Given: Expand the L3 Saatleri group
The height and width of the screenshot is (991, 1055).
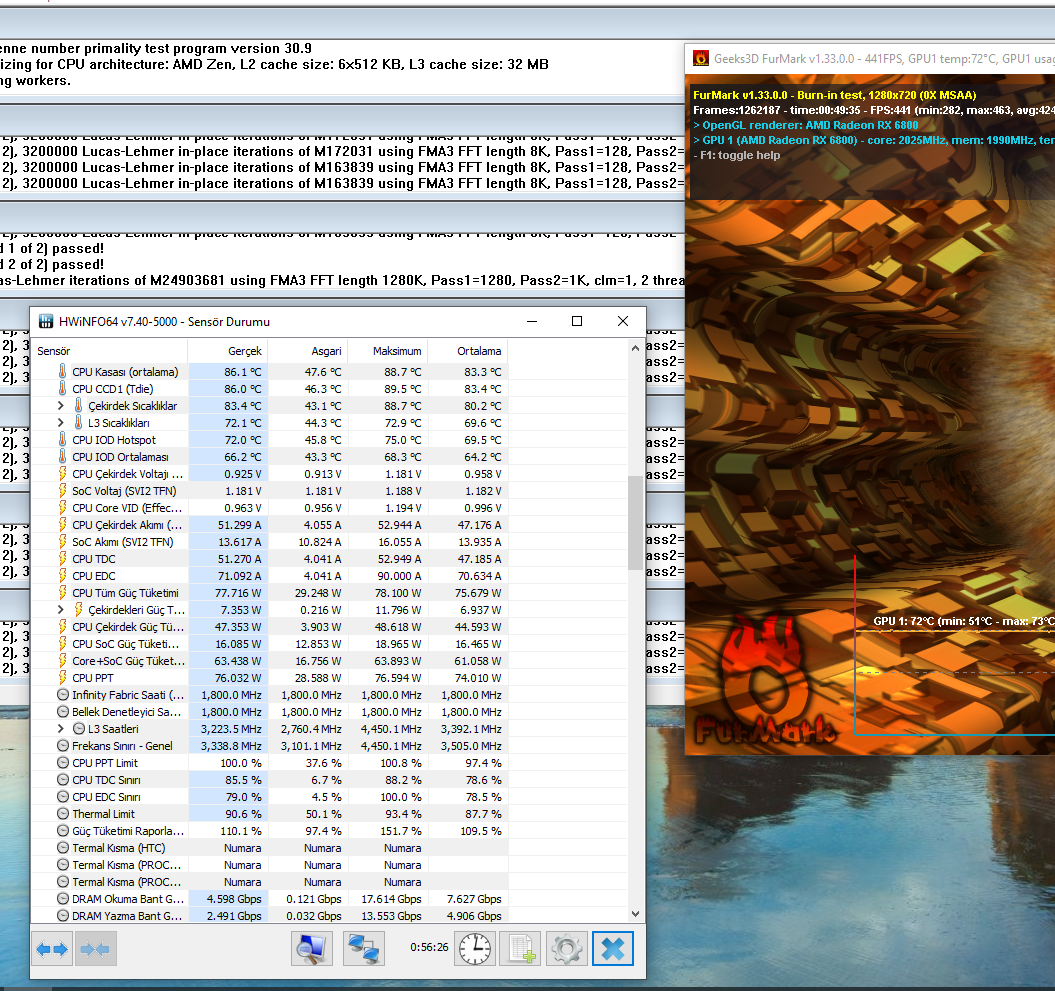Looking at the screenshot, I should pyautogui.click(x=61, y=729).
